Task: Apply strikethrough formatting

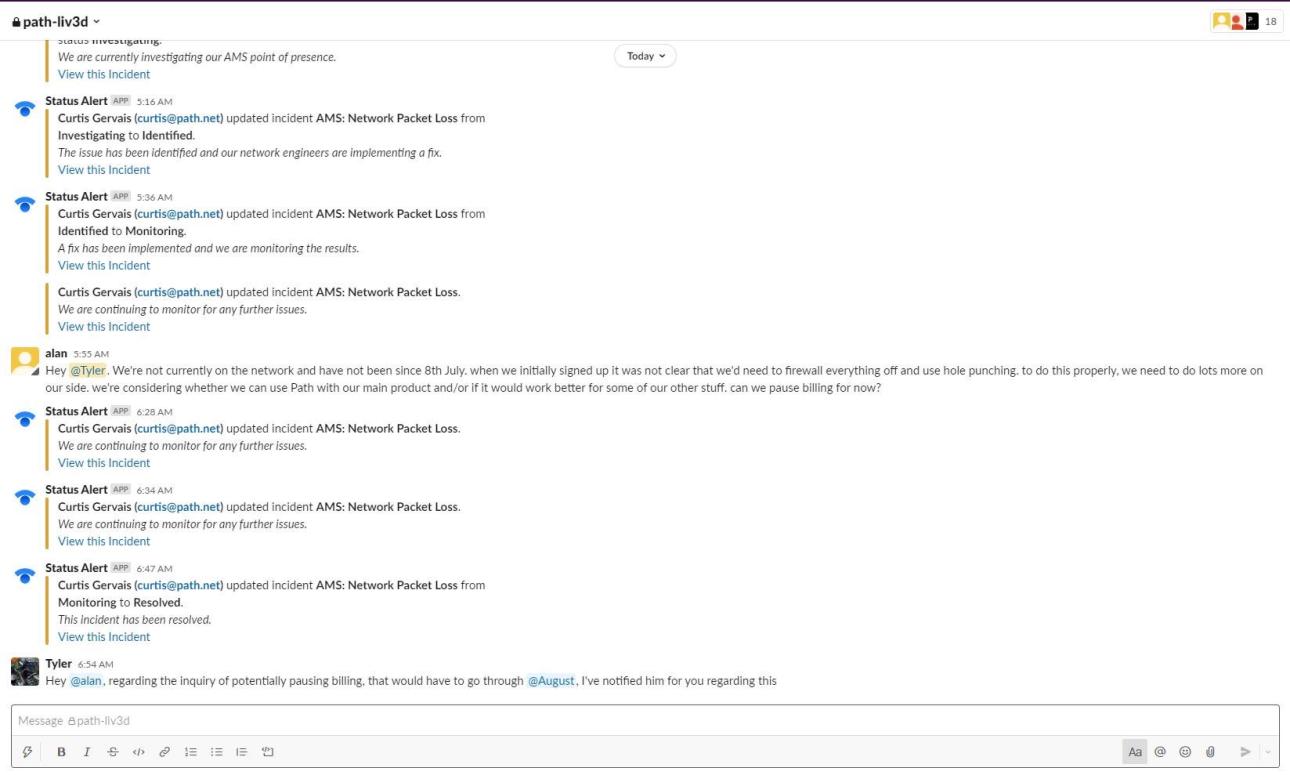Action: 113,752
